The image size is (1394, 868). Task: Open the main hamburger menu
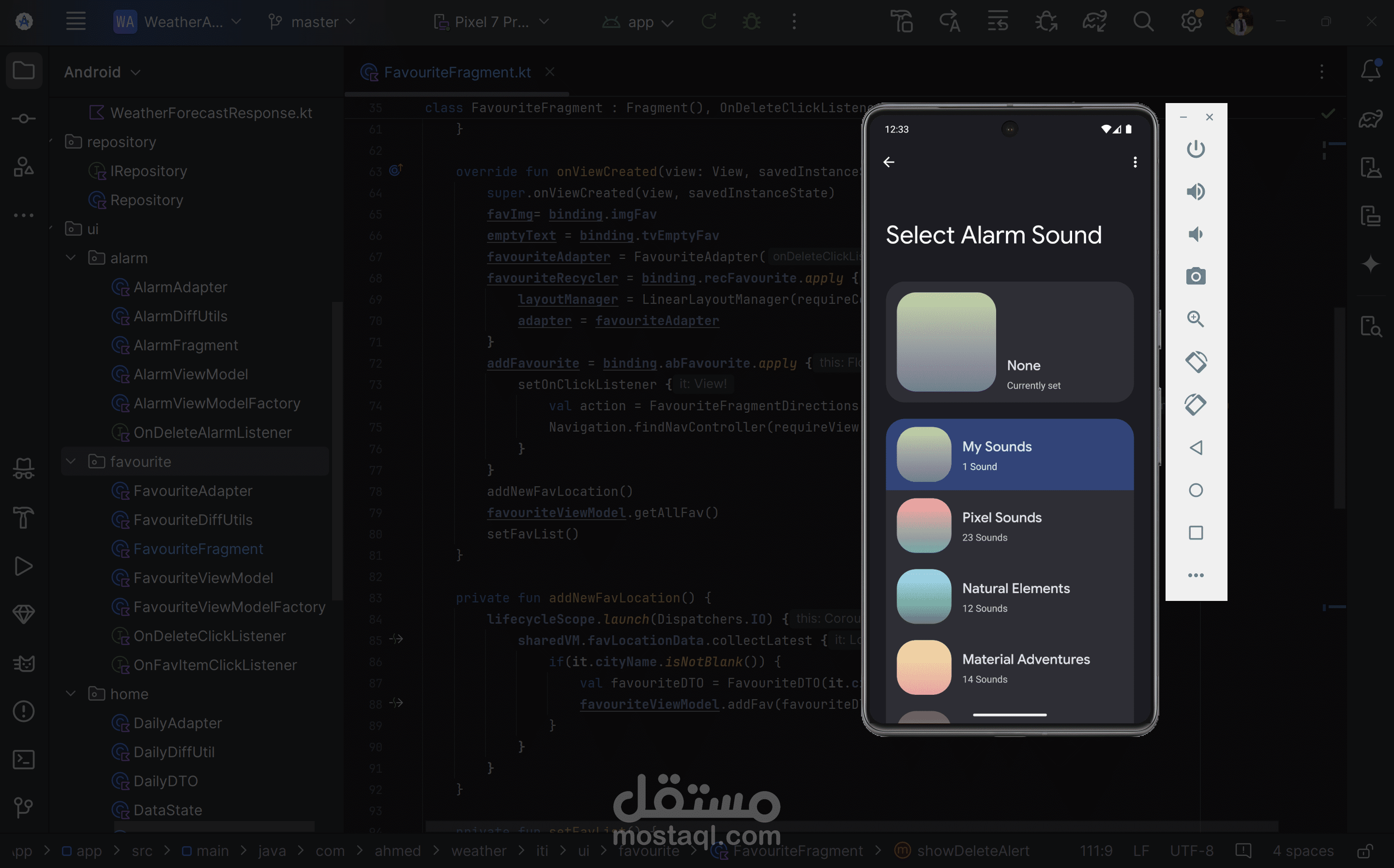coord(75,22)
